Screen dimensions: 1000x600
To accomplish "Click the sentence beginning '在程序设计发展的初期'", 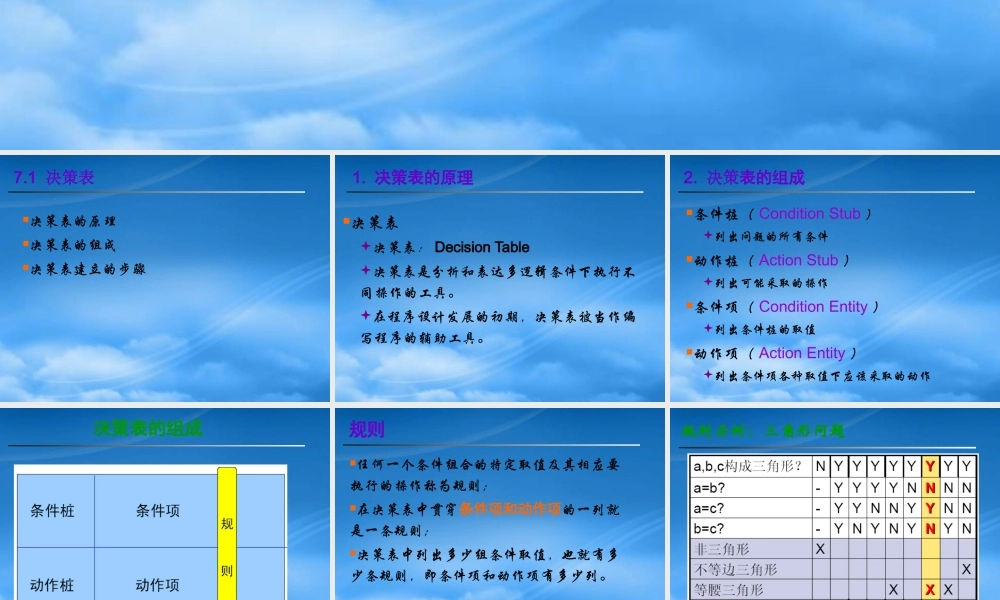I will (x=498, y=327).
